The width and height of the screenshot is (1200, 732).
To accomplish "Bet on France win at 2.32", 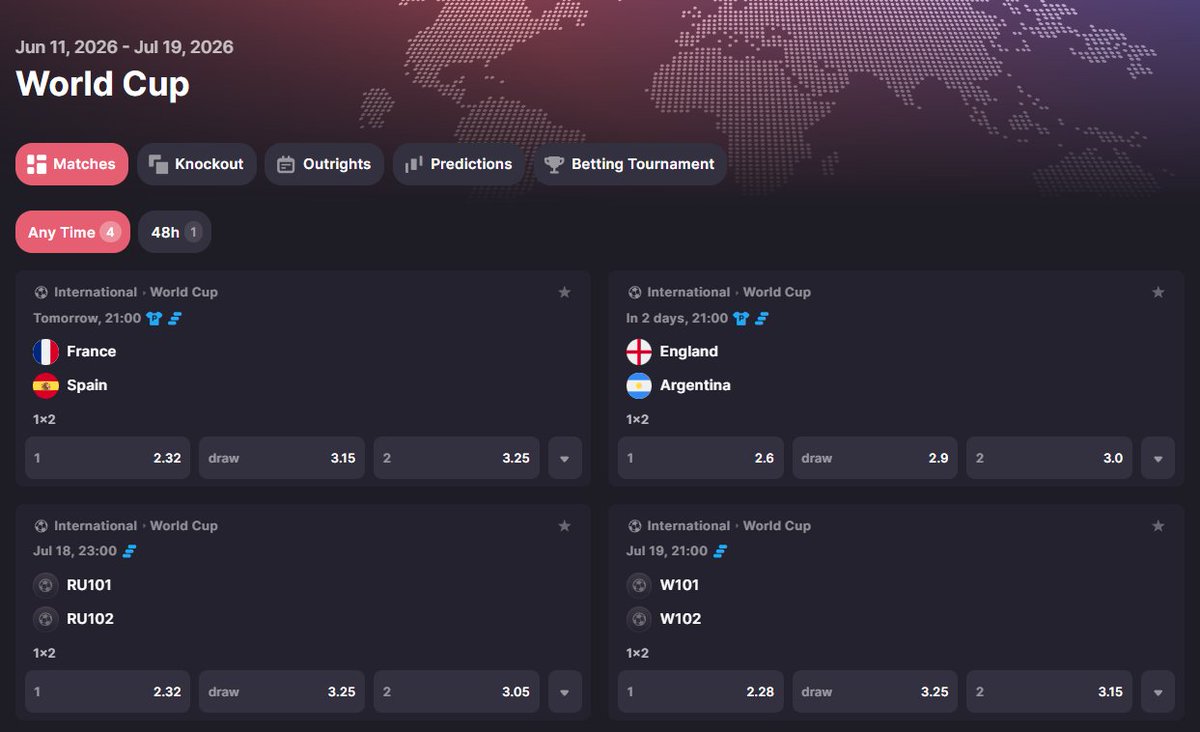I will click(x=108, y=458).
